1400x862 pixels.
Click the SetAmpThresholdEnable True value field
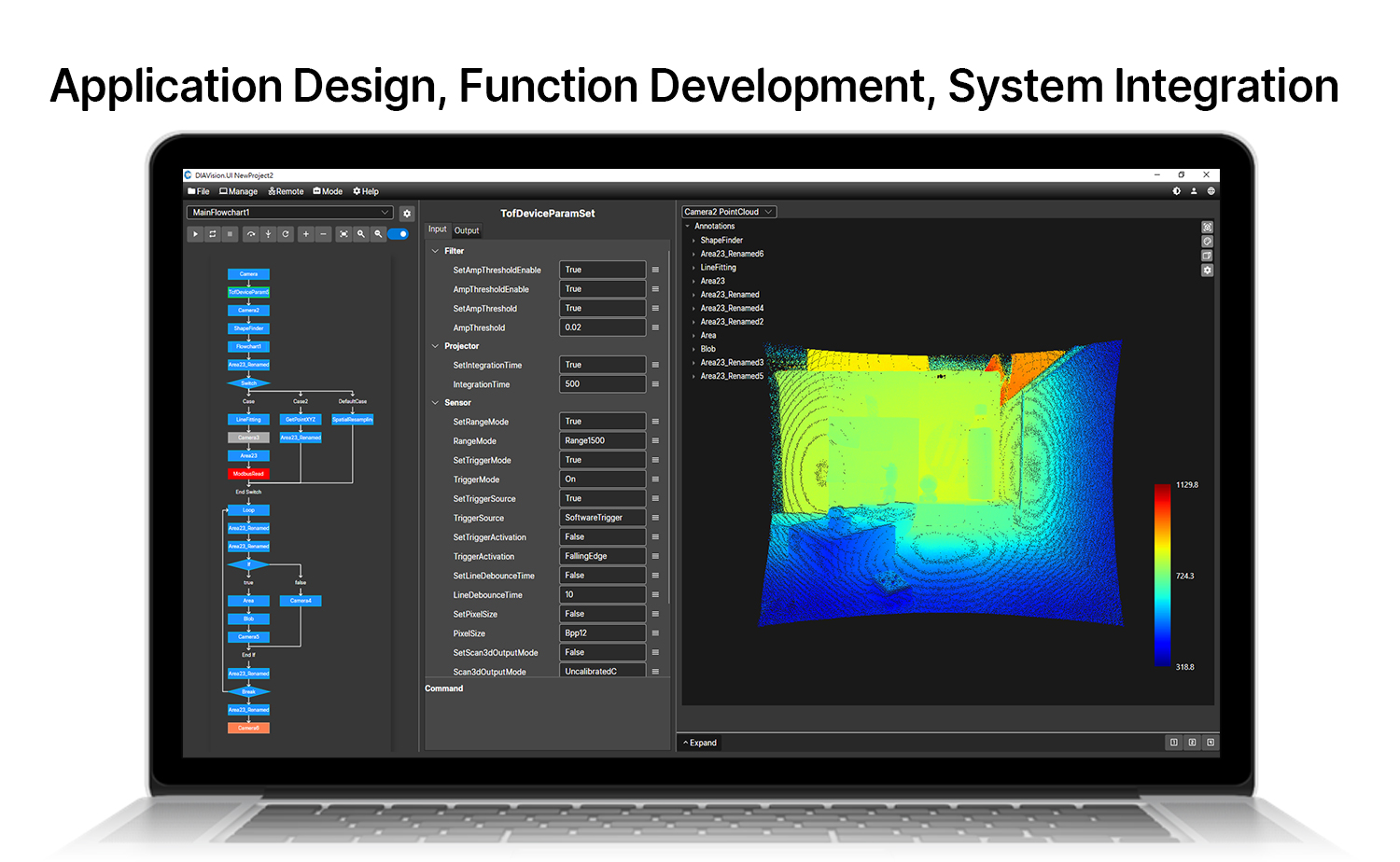tap(602, 270)
